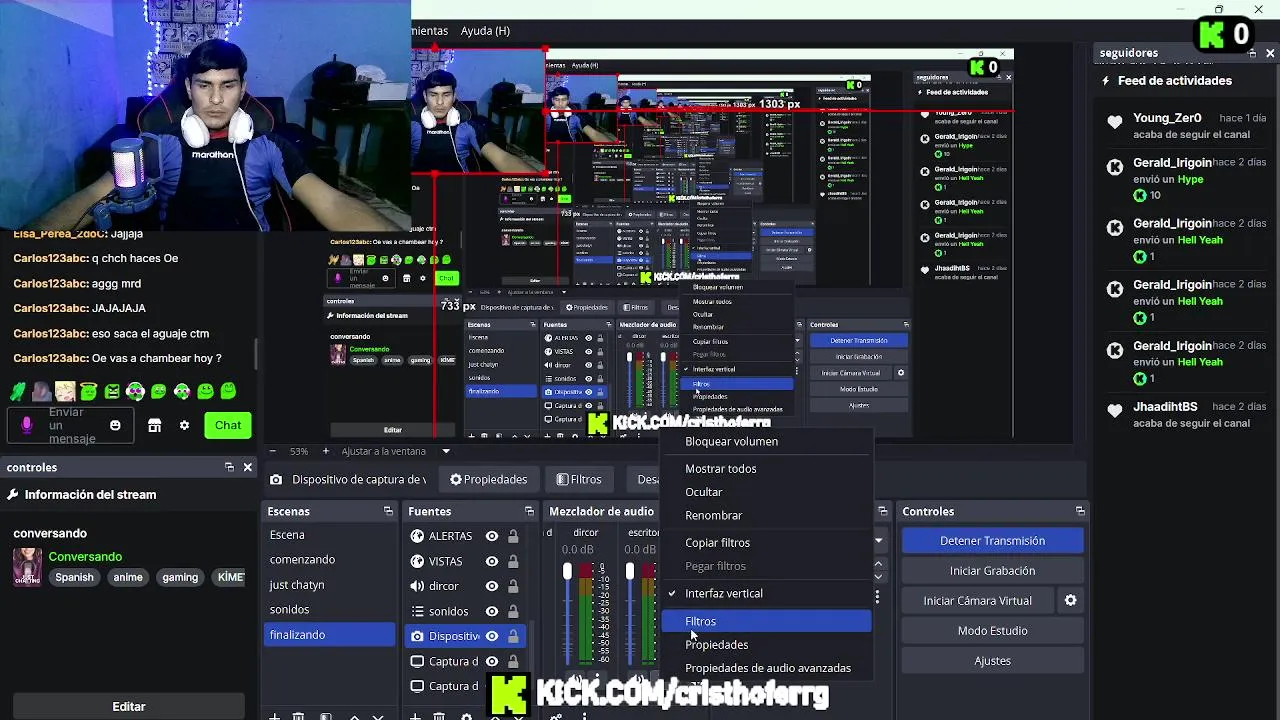The image size is (1280, 720).
Task: Click the heart icon next to JhaadithBS
Action: pos(1115,411)
